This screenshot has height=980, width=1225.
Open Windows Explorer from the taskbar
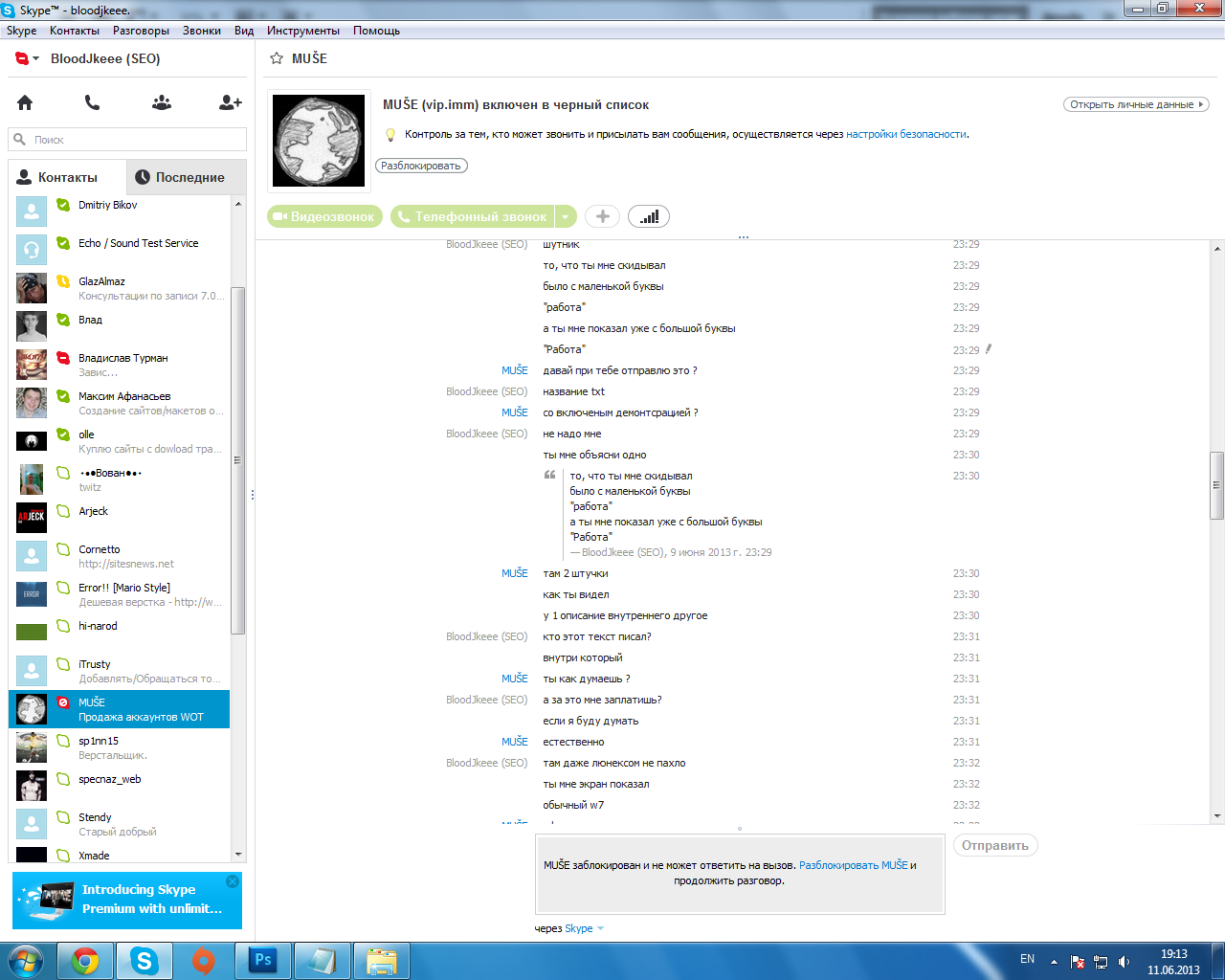pyautogui.click(x=382, y=961)
